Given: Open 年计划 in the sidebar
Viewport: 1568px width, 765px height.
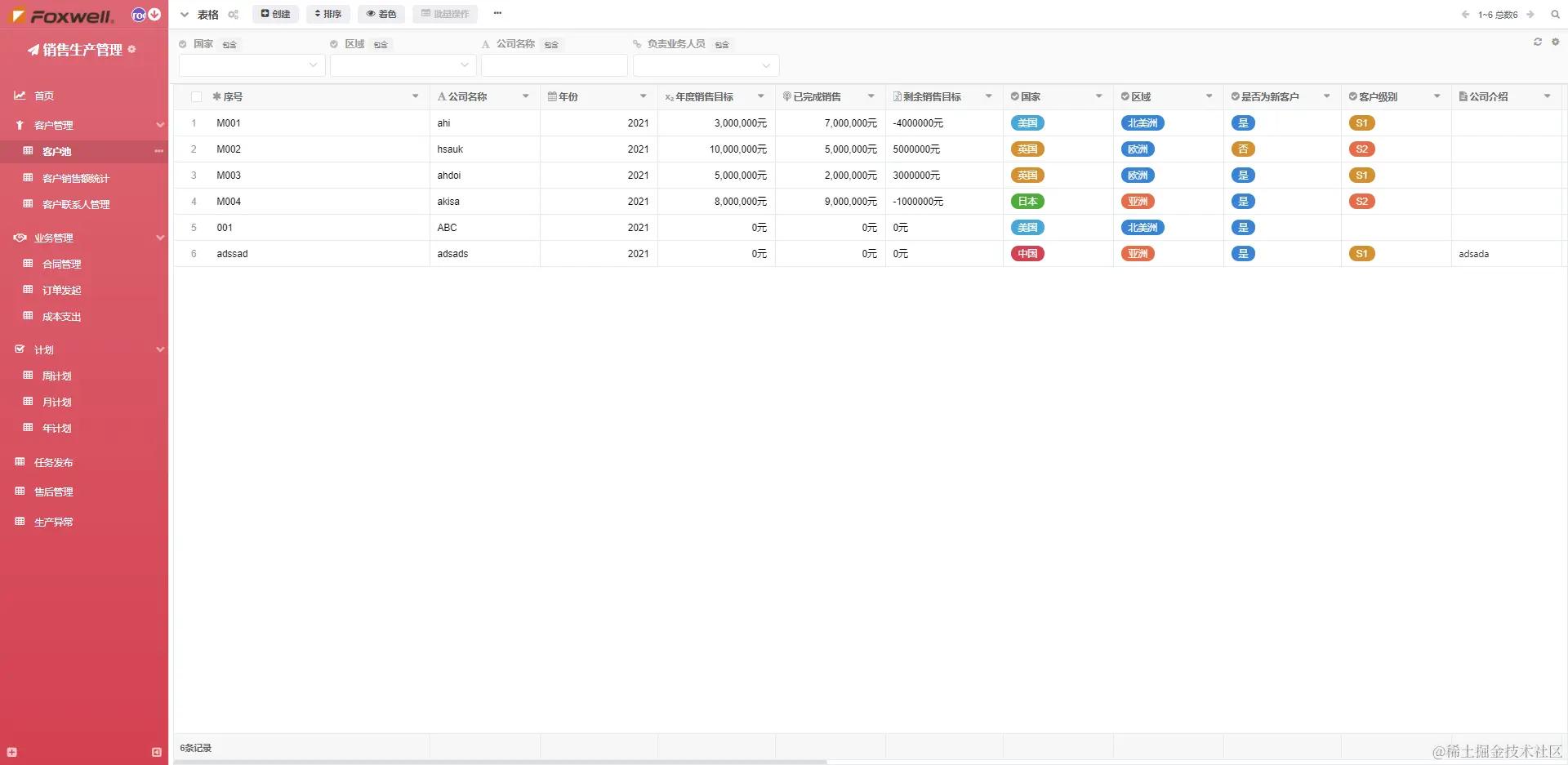Looking at the screenshot, I should pos(57,428).
